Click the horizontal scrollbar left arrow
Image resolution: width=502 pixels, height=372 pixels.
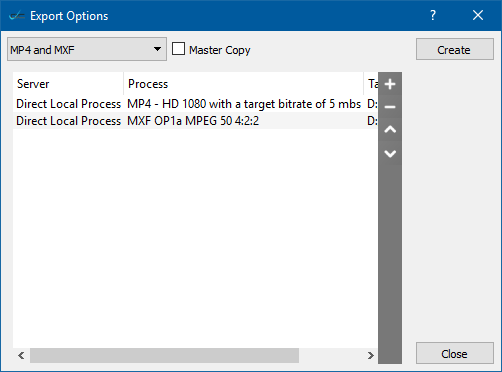coord(21,355)
